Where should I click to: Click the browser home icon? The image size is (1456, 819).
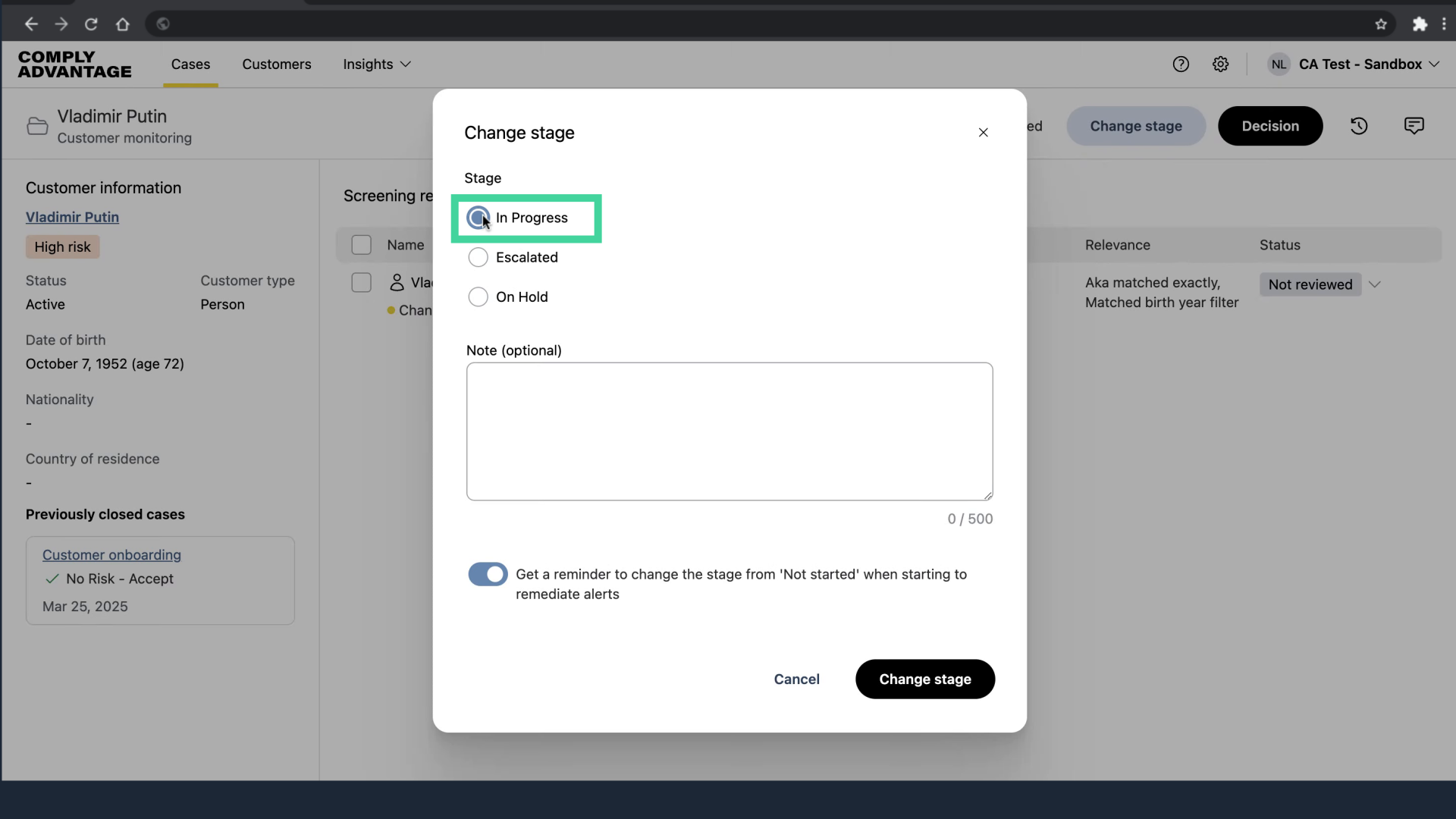coord(122,24)
